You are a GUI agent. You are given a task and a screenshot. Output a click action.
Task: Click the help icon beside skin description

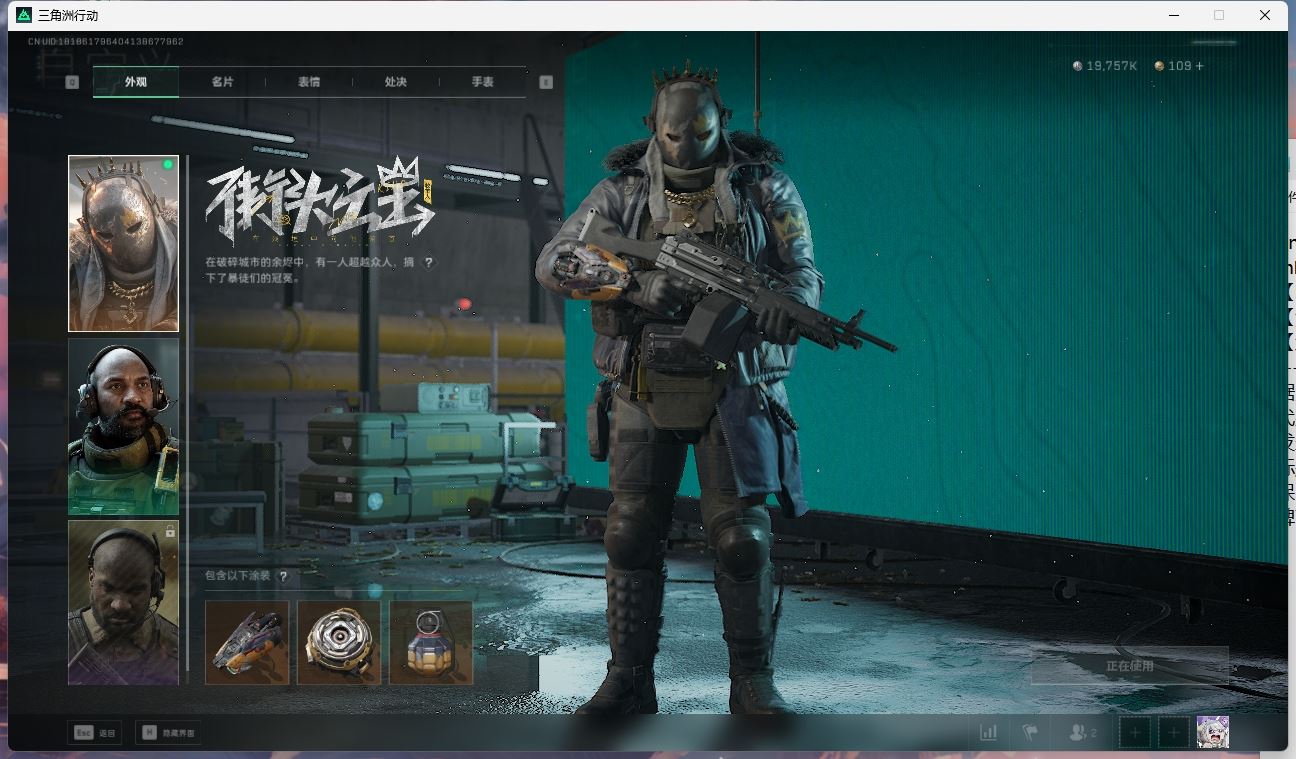(429, 262)
